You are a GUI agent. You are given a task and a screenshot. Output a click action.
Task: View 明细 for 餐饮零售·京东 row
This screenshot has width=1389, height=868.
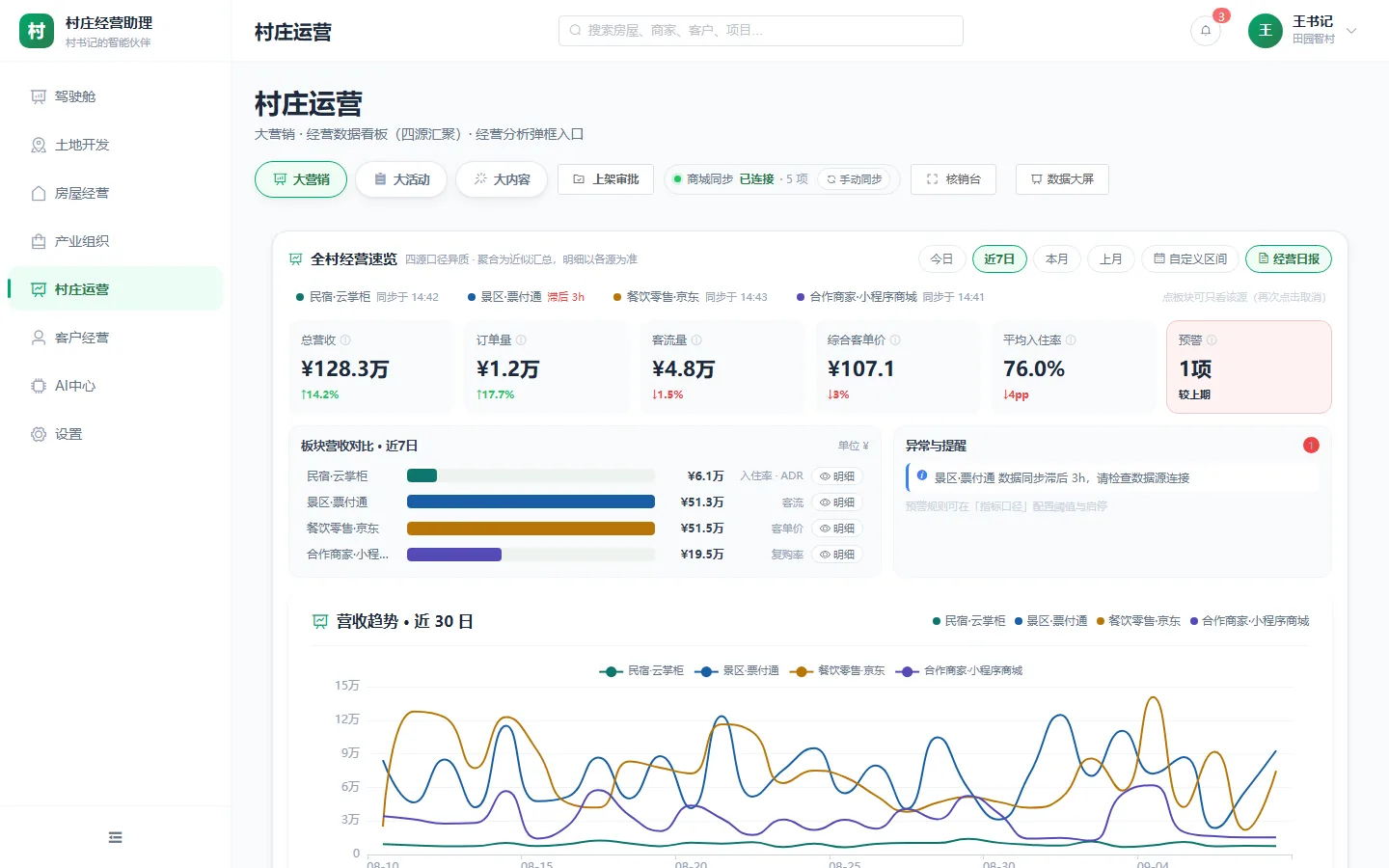836,529
